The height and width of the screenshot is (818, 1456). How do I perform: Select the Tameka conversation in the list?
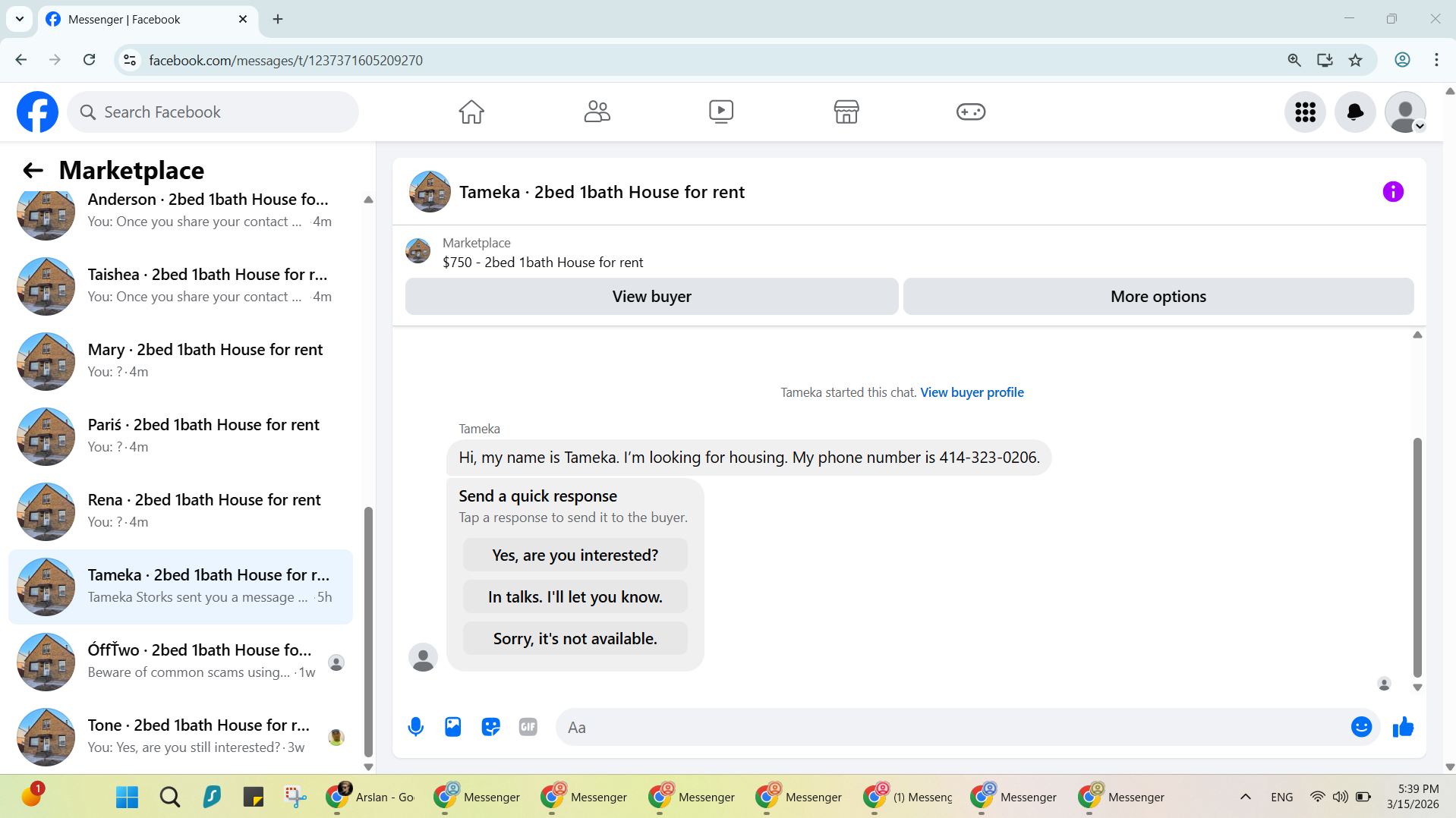tap(181, 587)
